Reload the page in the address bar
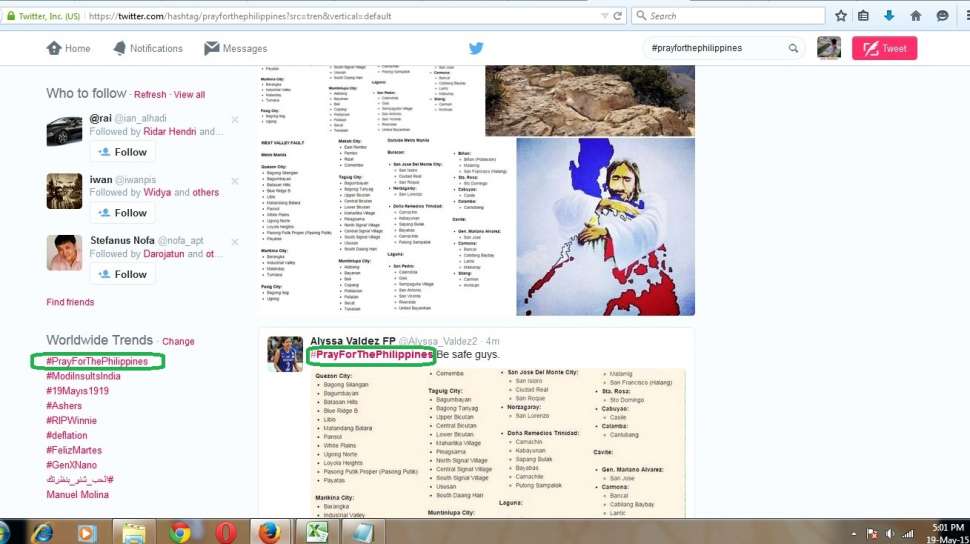Image resolution: width=970 pixels, height=544 pixels. click(x=618, y=16)
